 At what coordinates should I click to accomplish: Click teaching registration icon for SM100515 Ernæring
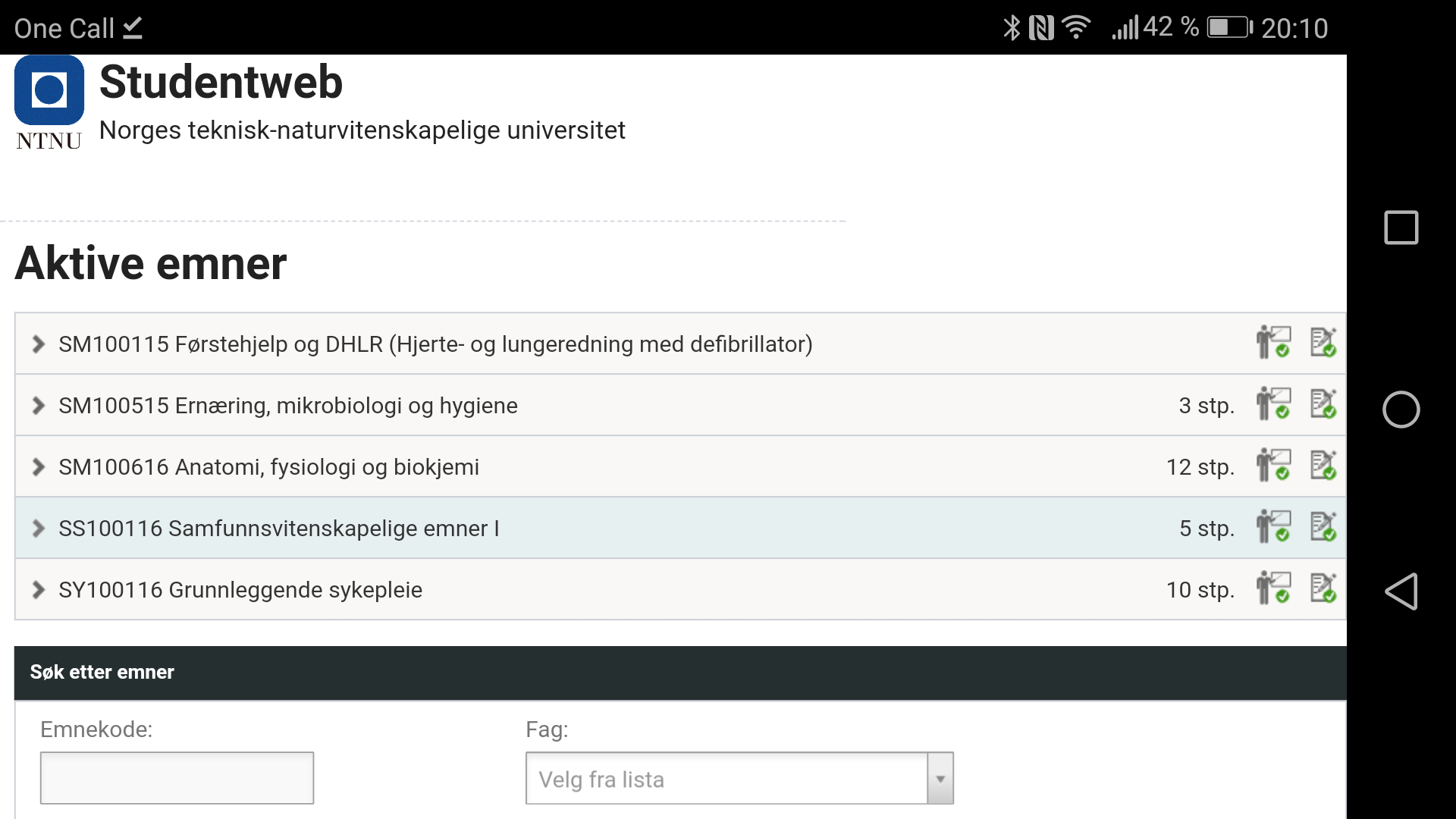pyautogui.click(x=1273, y=404)
